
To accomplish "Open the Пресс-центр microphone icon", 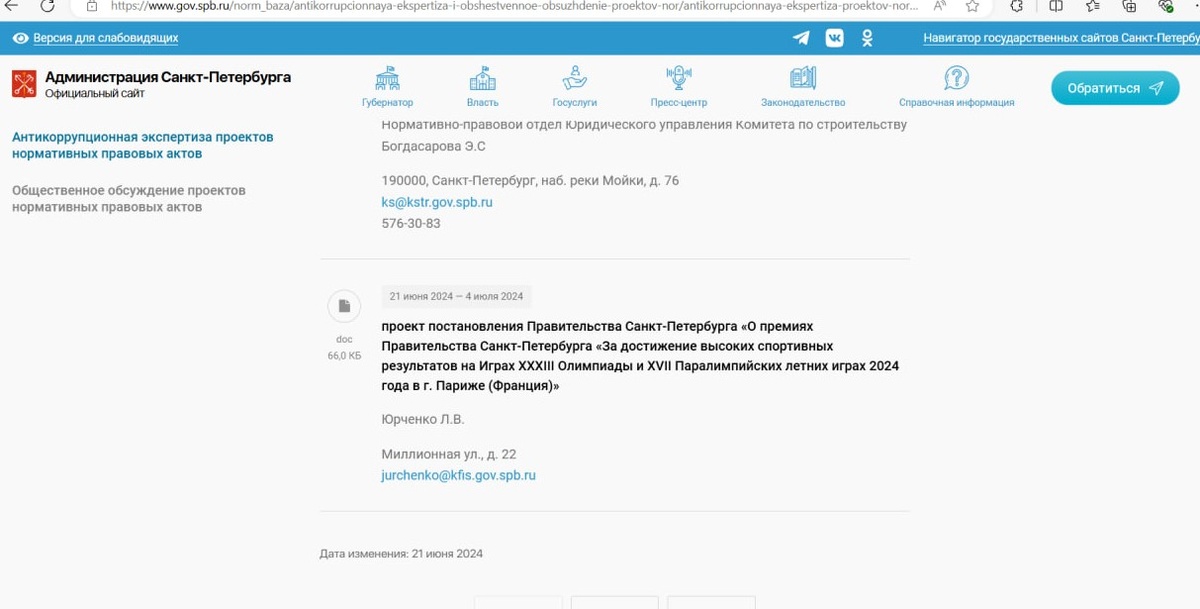I will point(678,76).
